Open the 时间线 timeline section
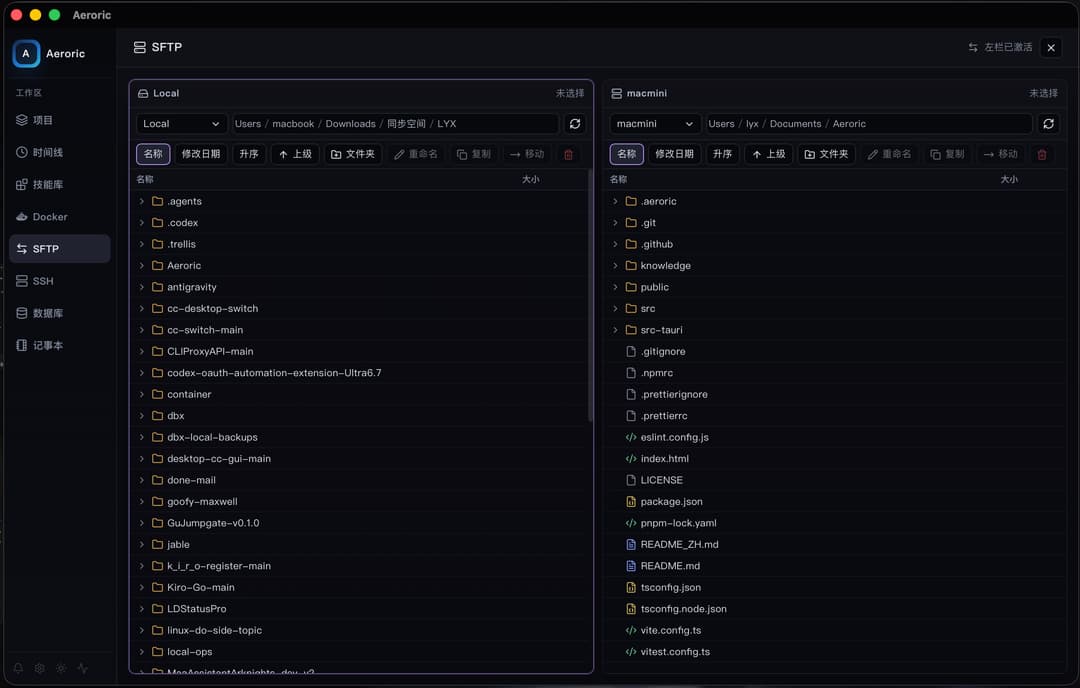 tap(59, 152)
